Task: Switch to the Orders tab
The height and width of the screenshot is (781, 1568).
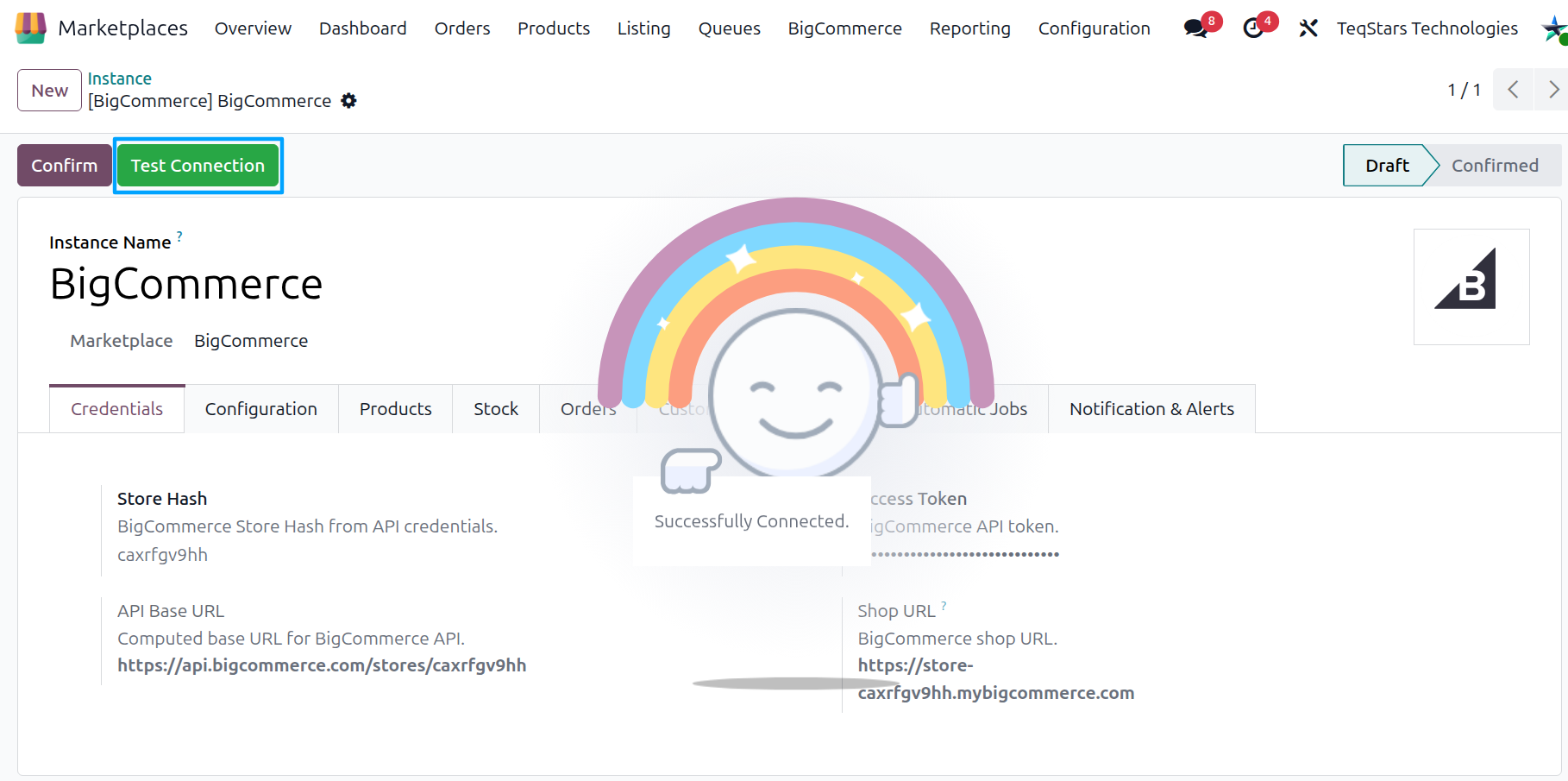Action: [588, 409]
